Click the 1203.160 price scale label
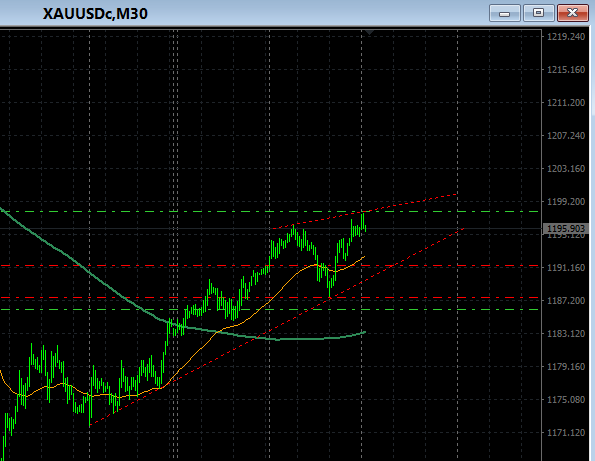 566,168
